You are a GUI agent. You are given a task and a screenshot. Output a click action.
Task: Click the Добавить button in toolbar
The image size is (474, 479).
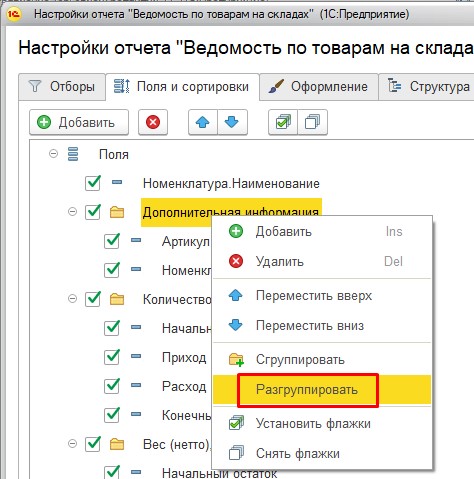79,122
